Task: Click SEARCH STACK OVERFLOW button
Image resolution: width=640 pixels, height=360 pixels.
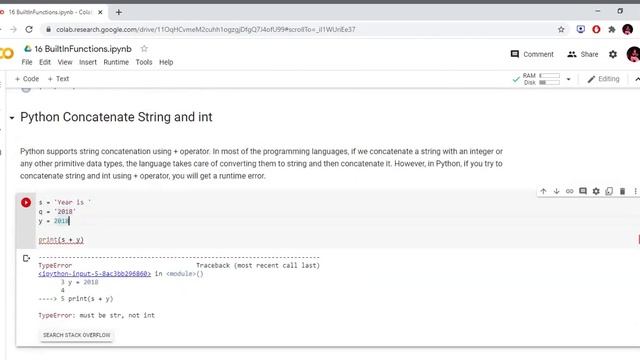Action: [x=77, y=335]
